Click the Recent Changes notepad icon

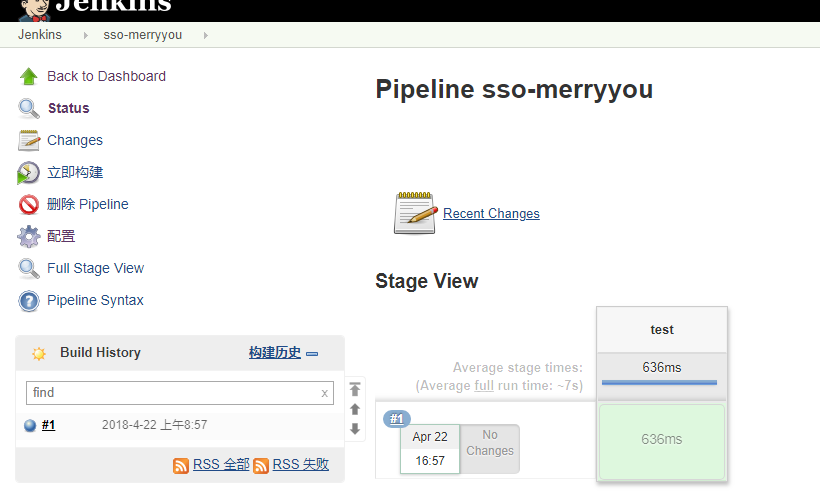click(x=415, y=213)
